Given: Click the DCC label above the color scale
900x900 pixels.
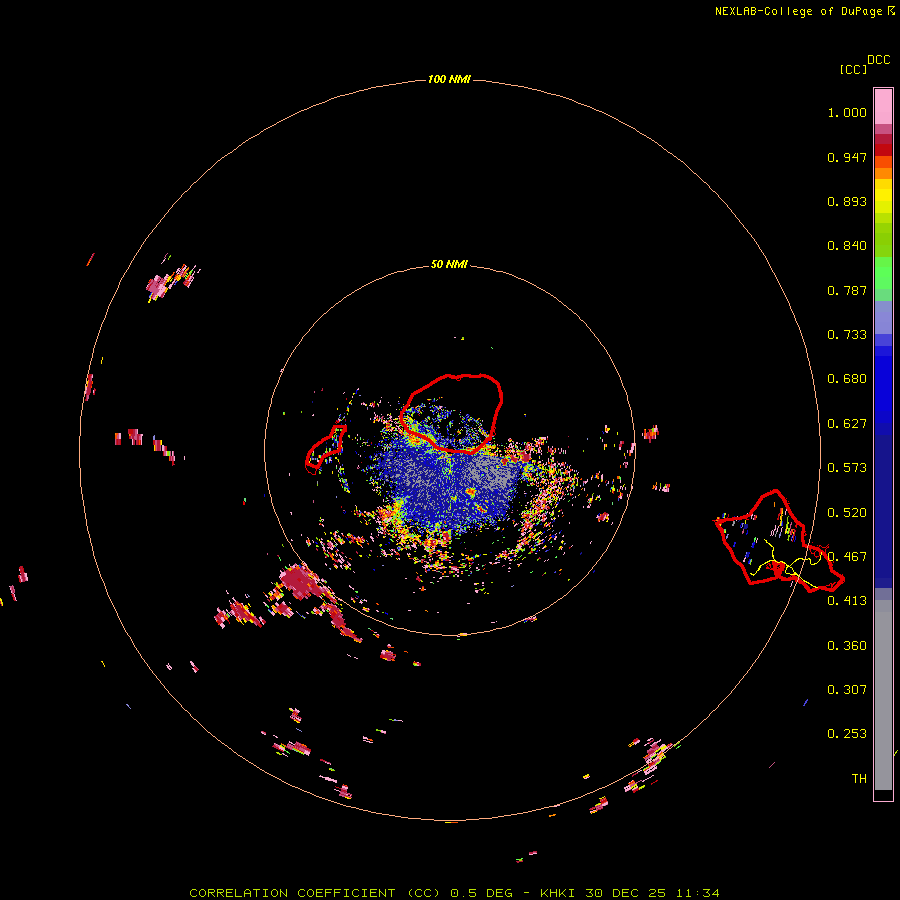Looking at the screenshot, I should tap(879, 60).
